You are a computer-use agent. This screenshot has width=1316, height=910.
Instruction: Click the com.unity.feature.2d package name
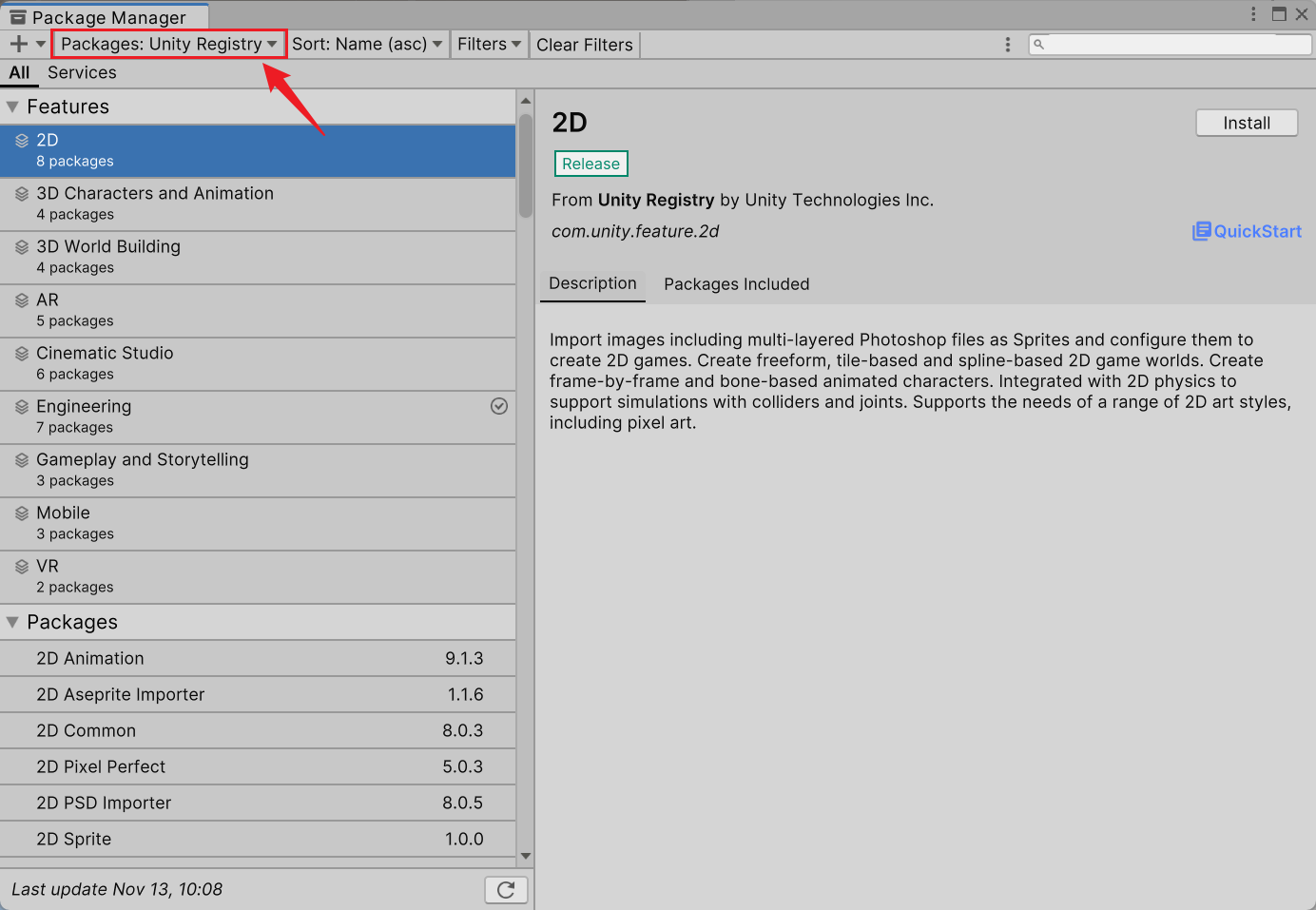[635, 231]
